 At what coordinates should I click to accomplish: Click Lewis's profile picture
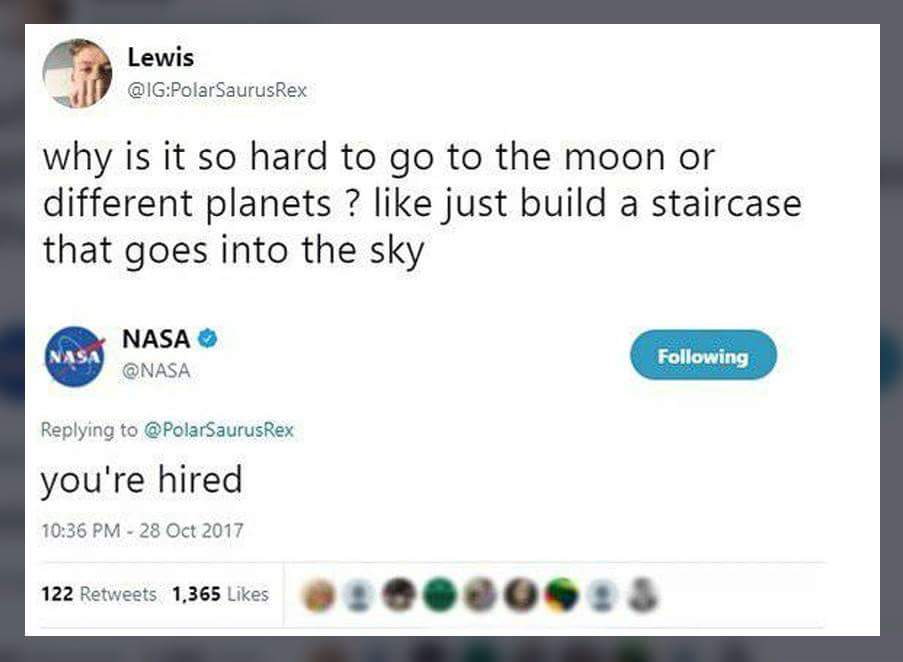point(77,74)
